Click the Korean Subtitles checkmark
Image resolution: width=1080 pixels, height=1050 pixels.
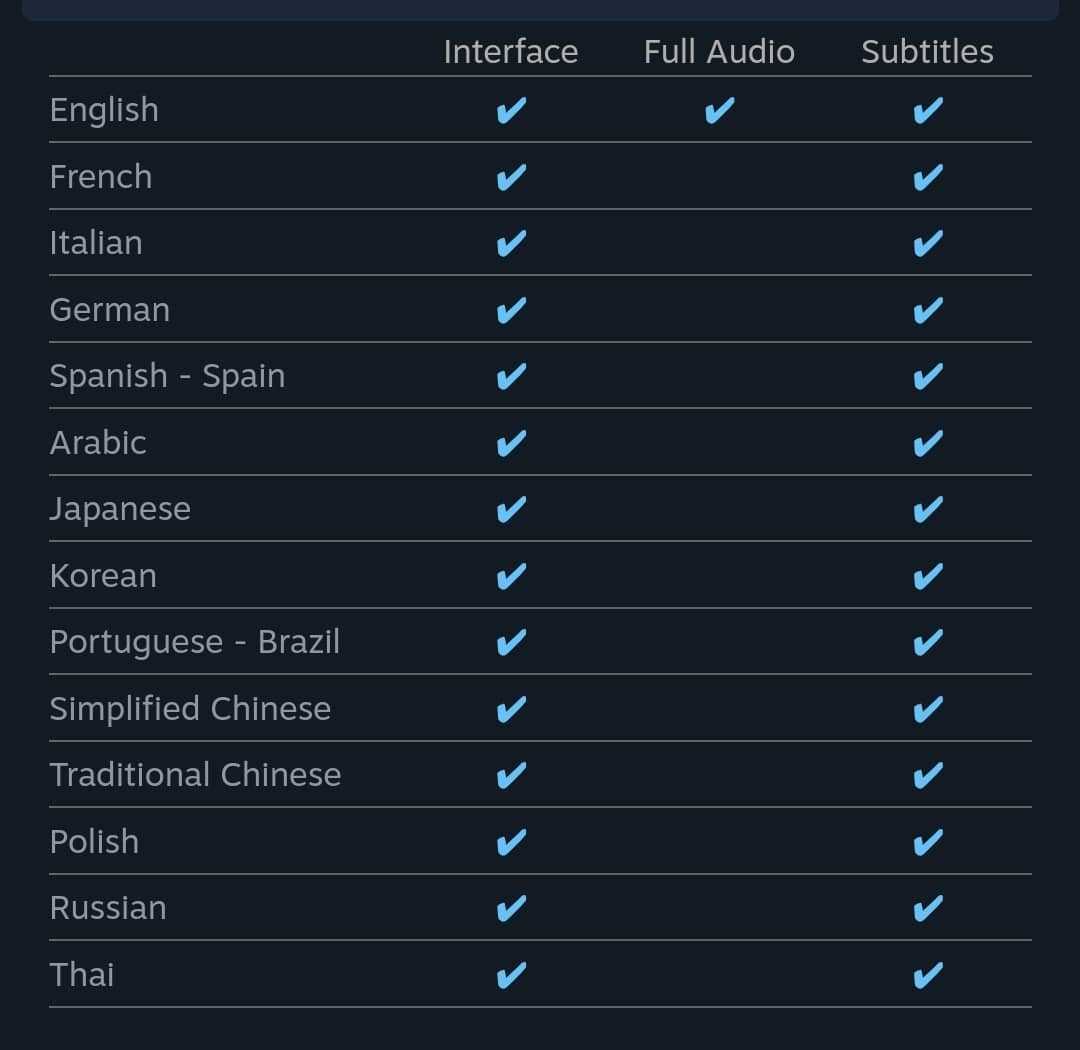(x=928, y=576)
